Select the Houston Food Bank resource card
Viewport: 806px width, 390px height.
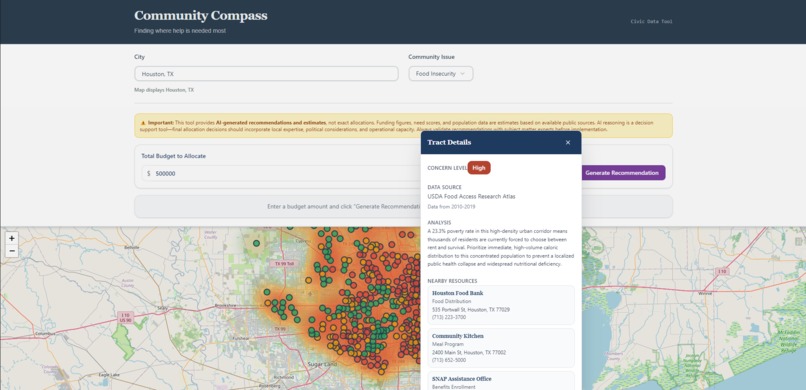click(x=501, y=305)
